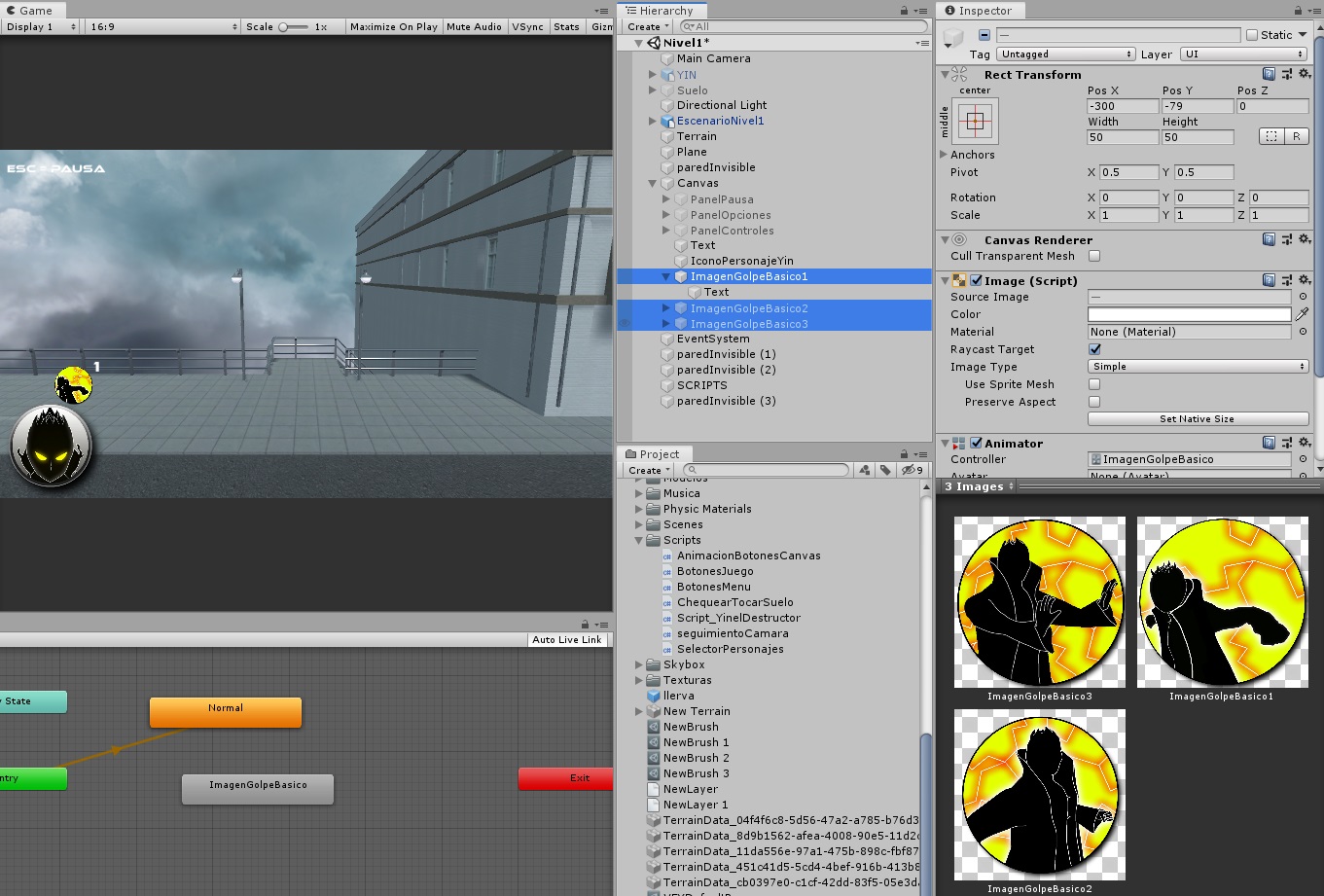The height and width of the screenshot is (896, 1324).
Task: Toggle hidden packages eye icon in Project
Action: point(912,470)
